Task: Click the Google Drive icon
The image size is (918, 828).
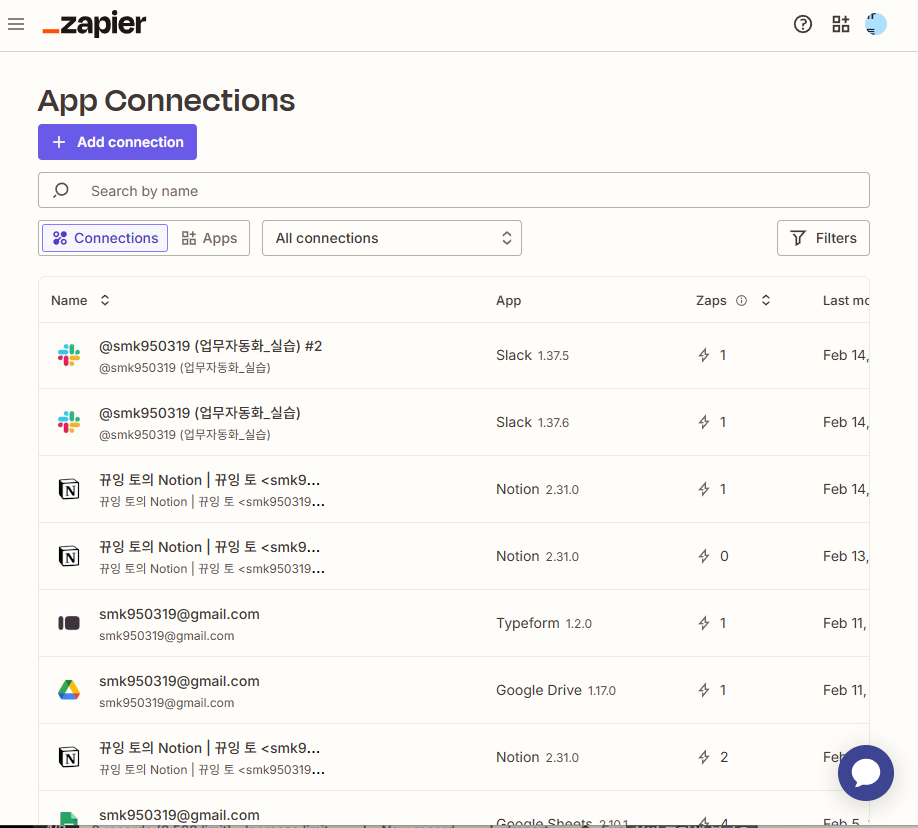Action: [69, 690]
